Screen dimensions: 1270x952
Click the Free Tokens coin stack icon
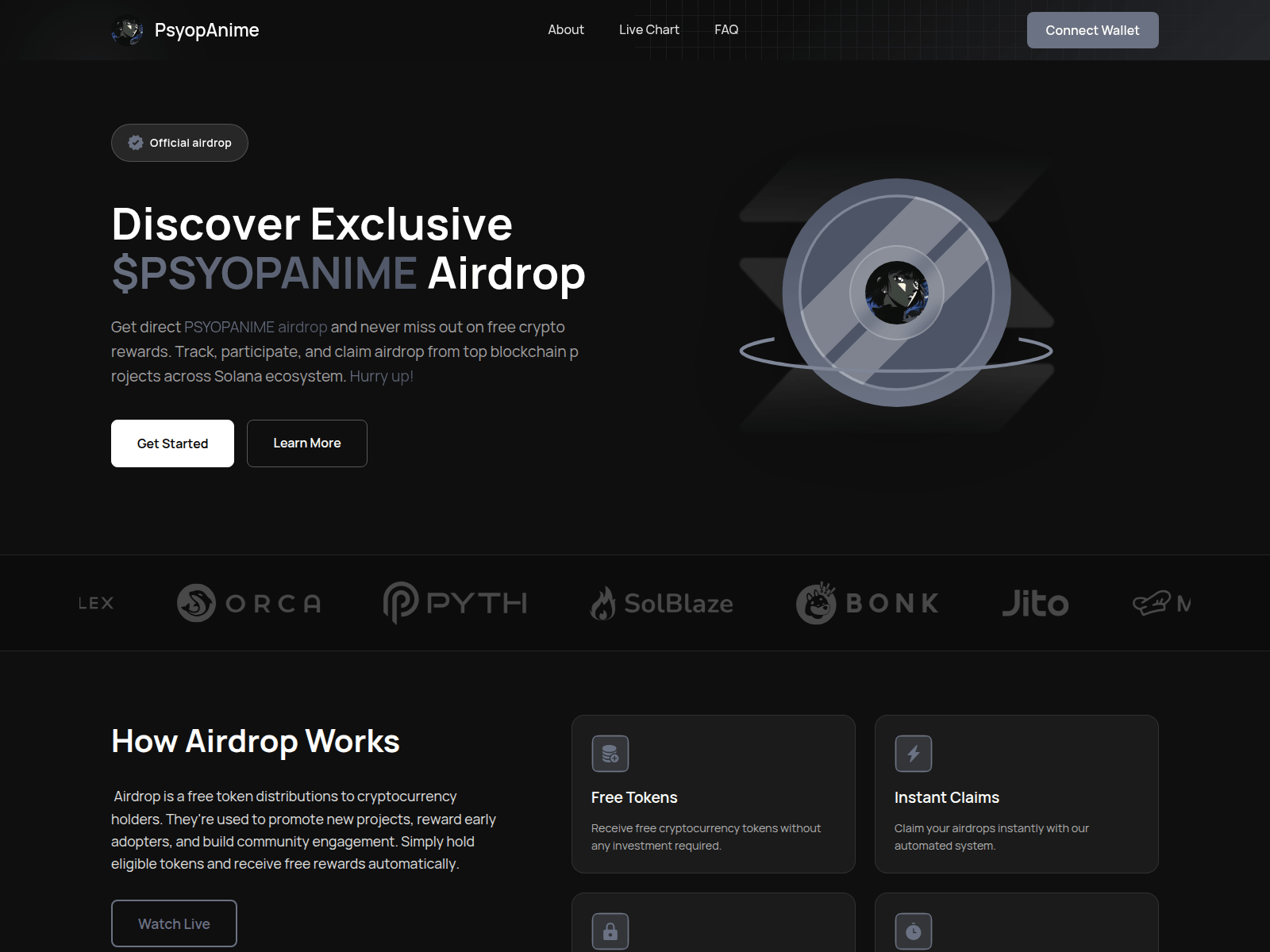pyautogui.click(x=610, y=754)
